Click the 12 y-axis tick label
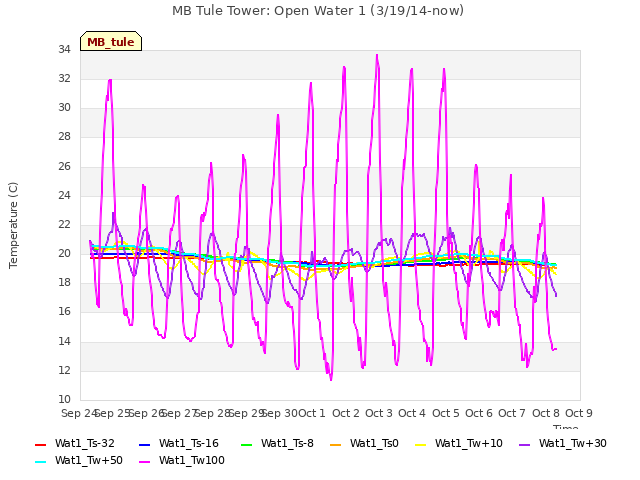Image resolution: width=640 pixels, height=480 pixels. click(64, 371)
